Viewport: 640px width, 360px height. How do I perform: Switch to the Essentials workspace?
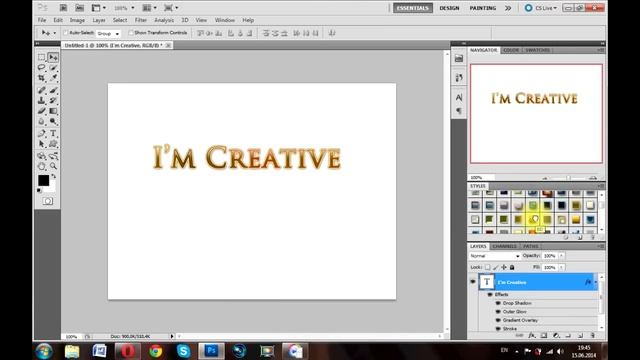coord(413,8)
